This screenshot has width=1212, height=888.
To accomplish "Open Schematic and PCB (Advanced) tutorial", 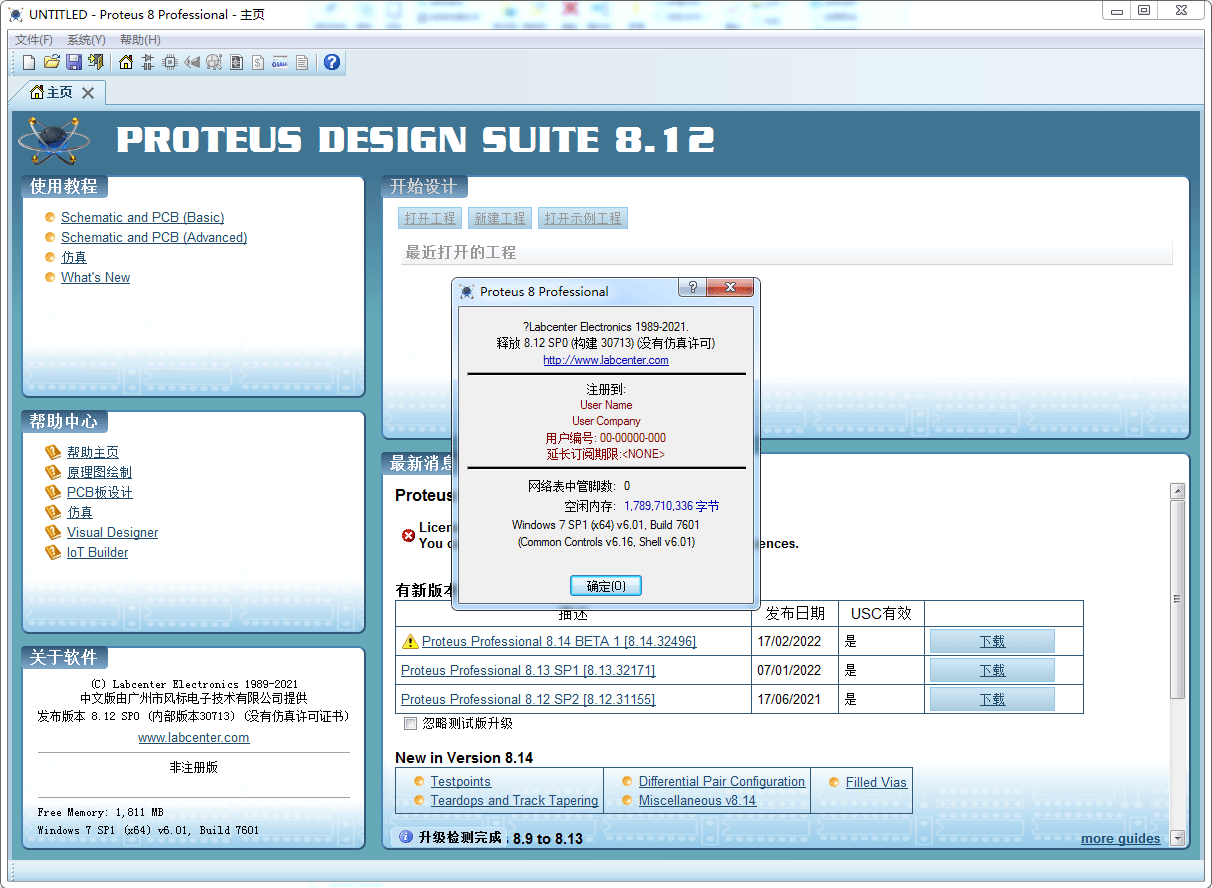I will click(154, 237).
